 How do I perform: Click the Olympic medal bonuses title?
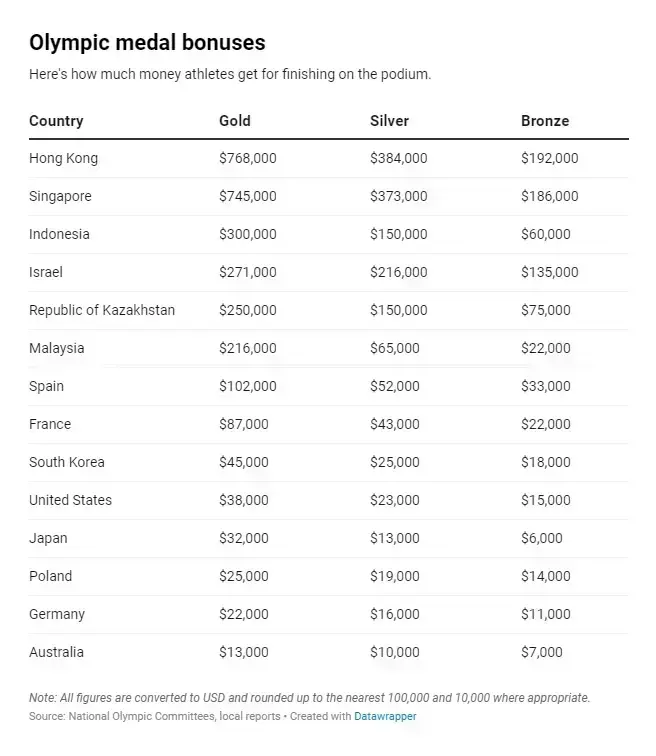point(147,42)
